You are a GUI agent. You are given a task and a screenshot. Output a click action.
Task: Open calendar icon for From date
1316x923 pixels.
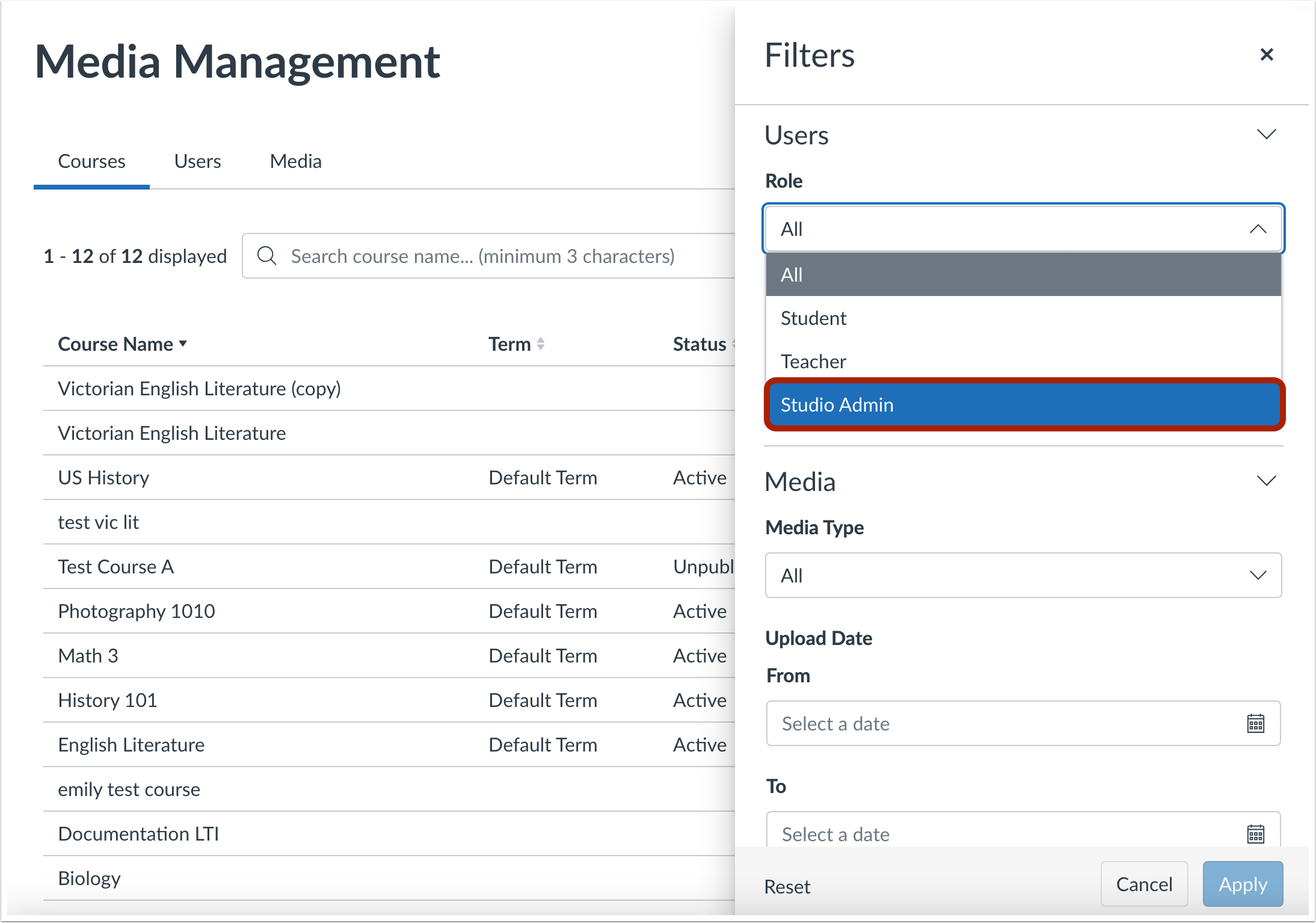[x=1255, y=723]
